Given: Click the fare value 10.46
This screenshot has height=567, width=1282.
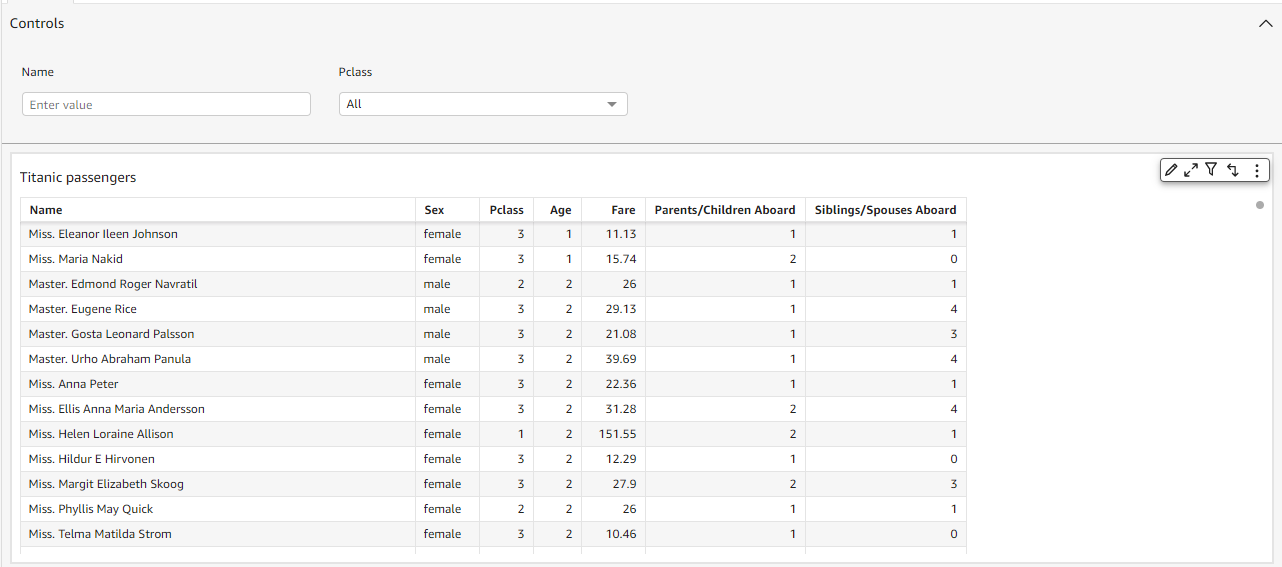Looking at the screenshot, I should pos(621,534).
